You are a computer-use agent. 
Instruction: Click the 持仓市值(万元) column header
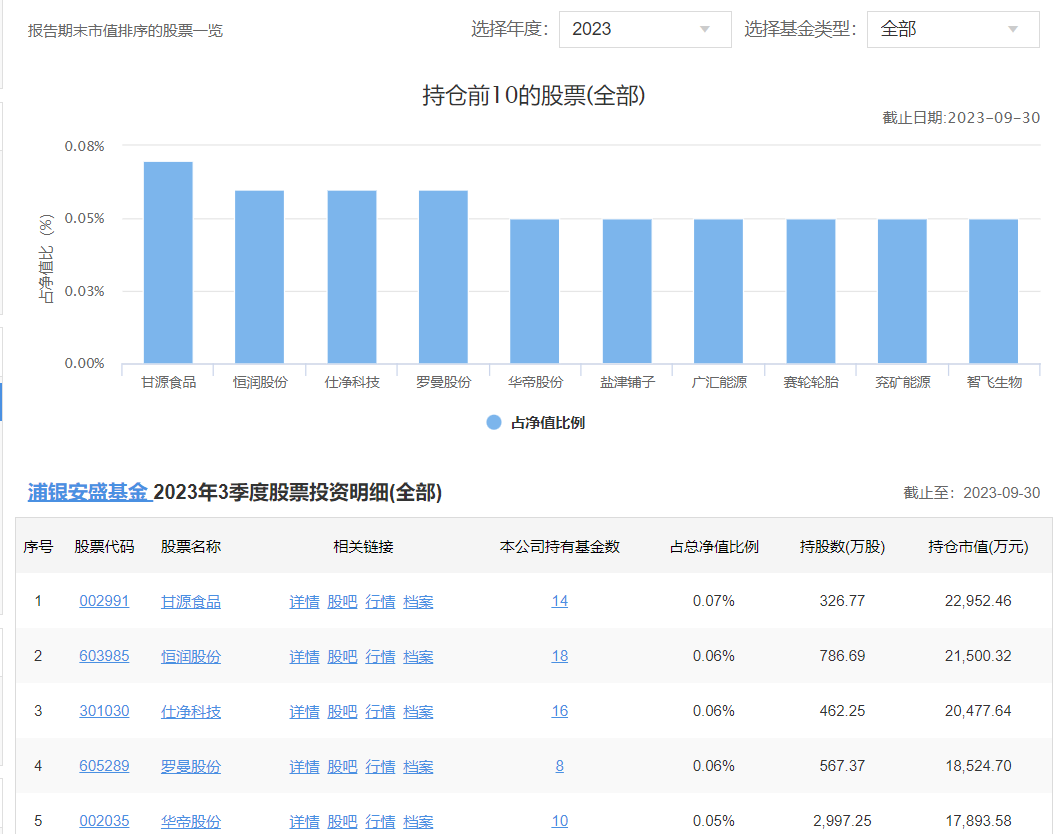click(977, 546)
